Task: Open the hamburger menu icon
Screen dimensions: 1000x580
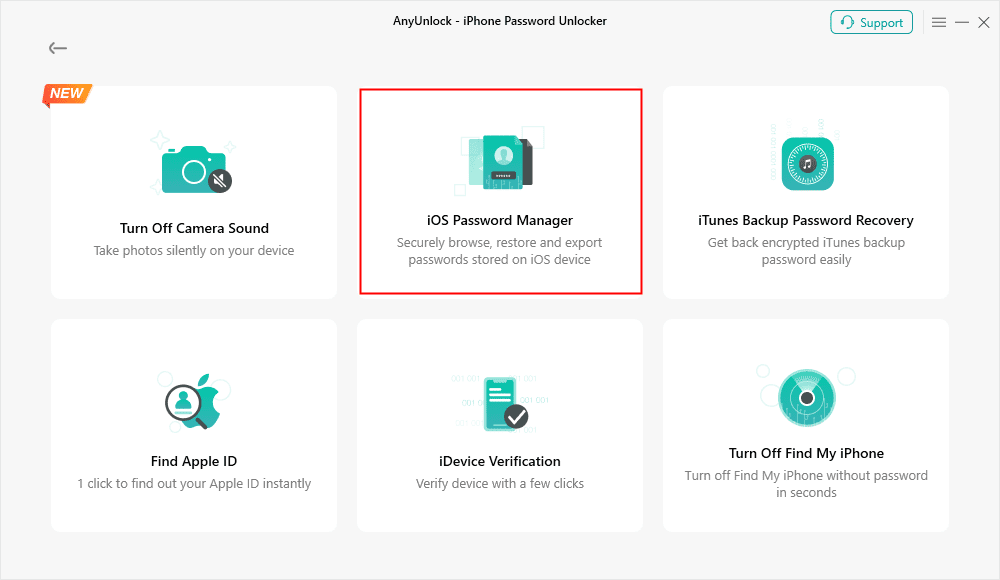Action: tap(939, 22)
